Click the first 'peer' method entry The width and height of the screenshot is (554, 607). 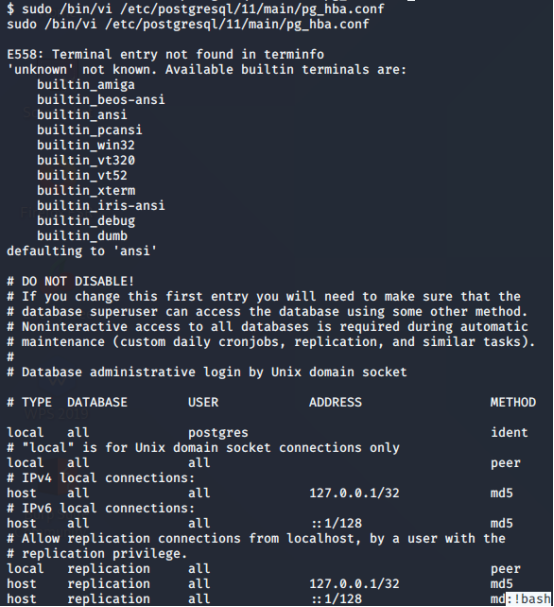coord(505,463)
